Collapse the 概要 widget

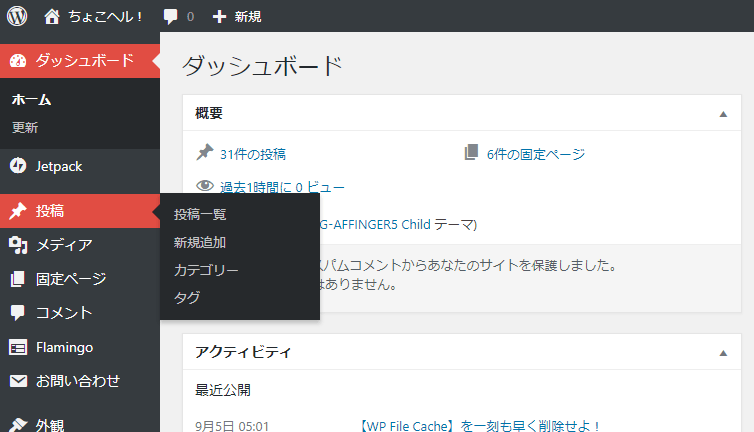pyautogui.click(x=723, y=114)
